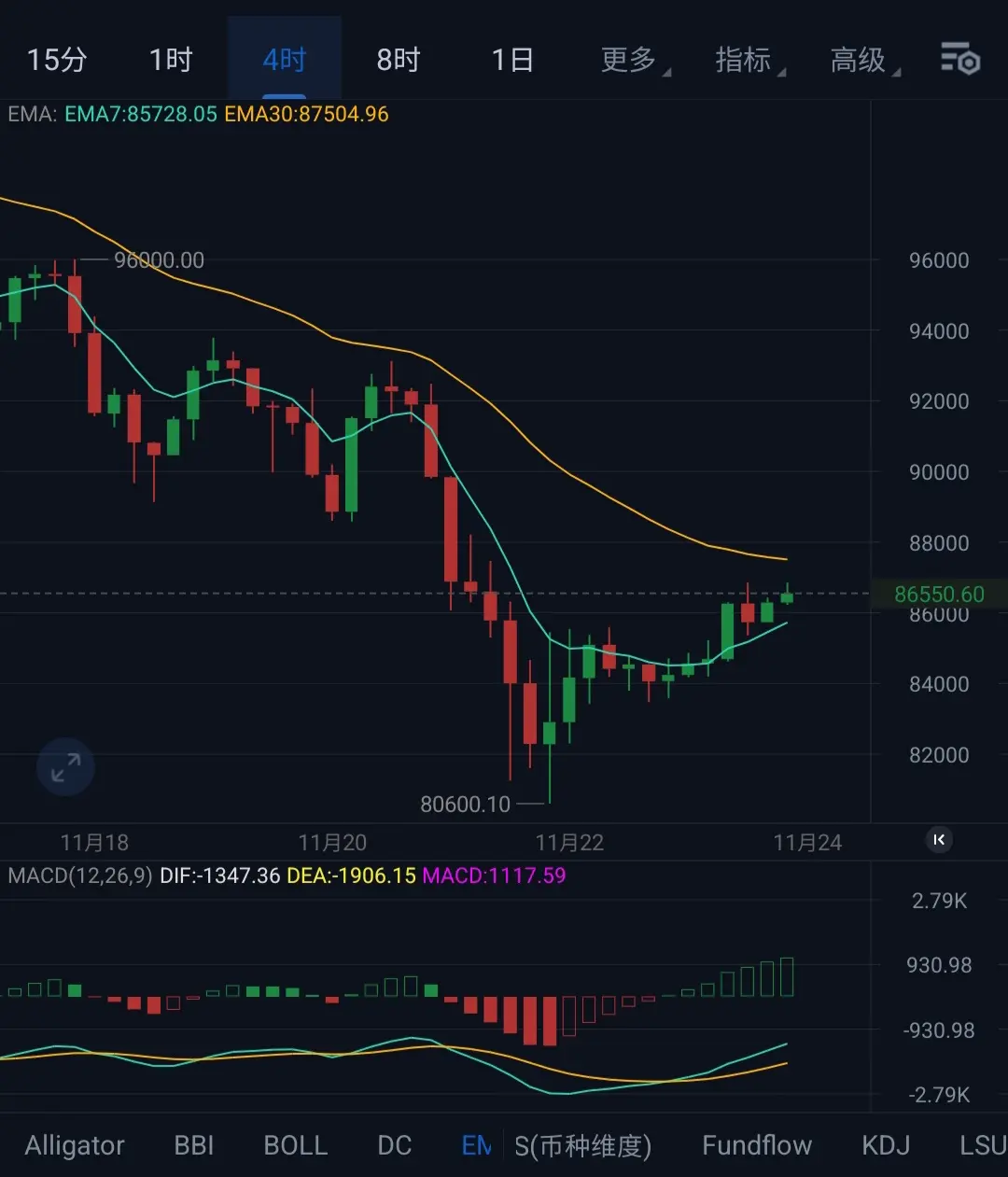The image size is (1008, 1177).
Task: Click the 930.98 MACD axis label
Action: [939, 965]
